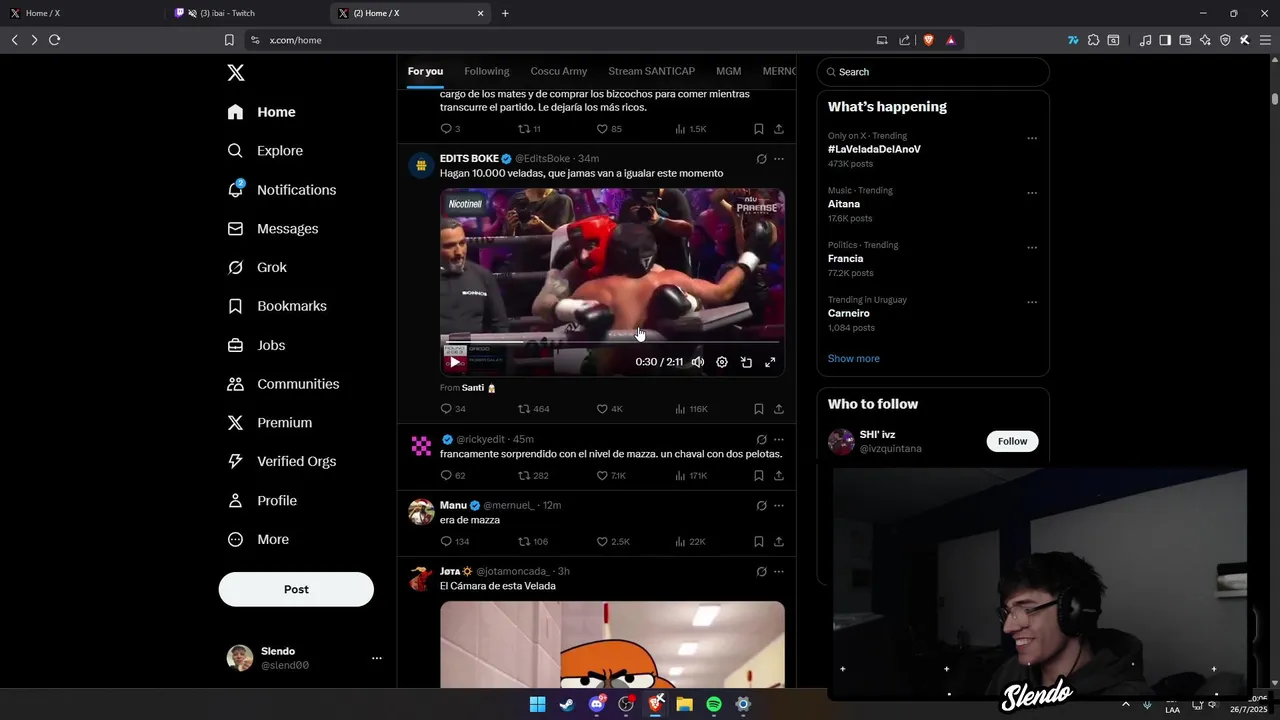Open Santi source link under video
The width and height of the screenshot is (1280, 720).
pyautogui.click(x=479, y=388)
